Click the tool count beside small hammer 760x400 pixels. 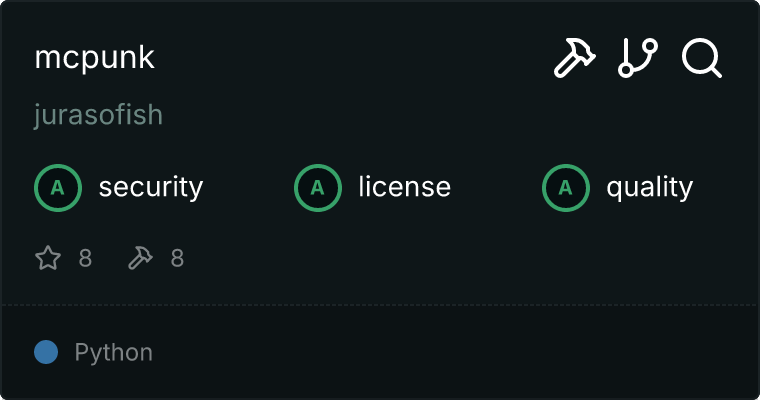point(177,258)
